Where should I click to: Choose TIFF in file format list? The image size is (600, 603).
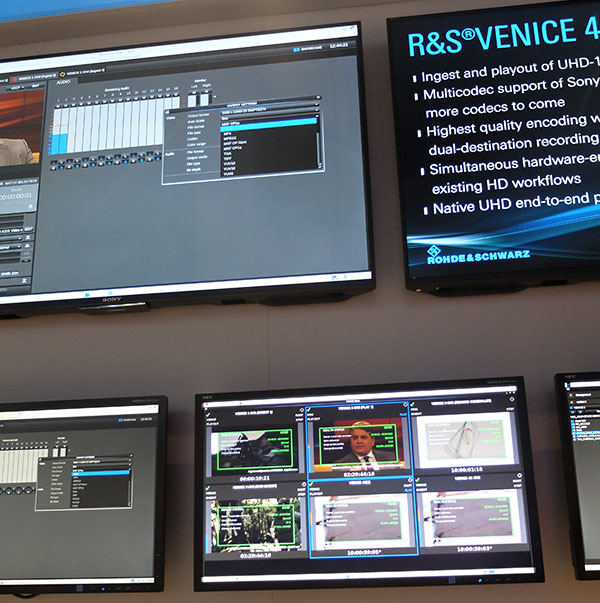point(228,158)
